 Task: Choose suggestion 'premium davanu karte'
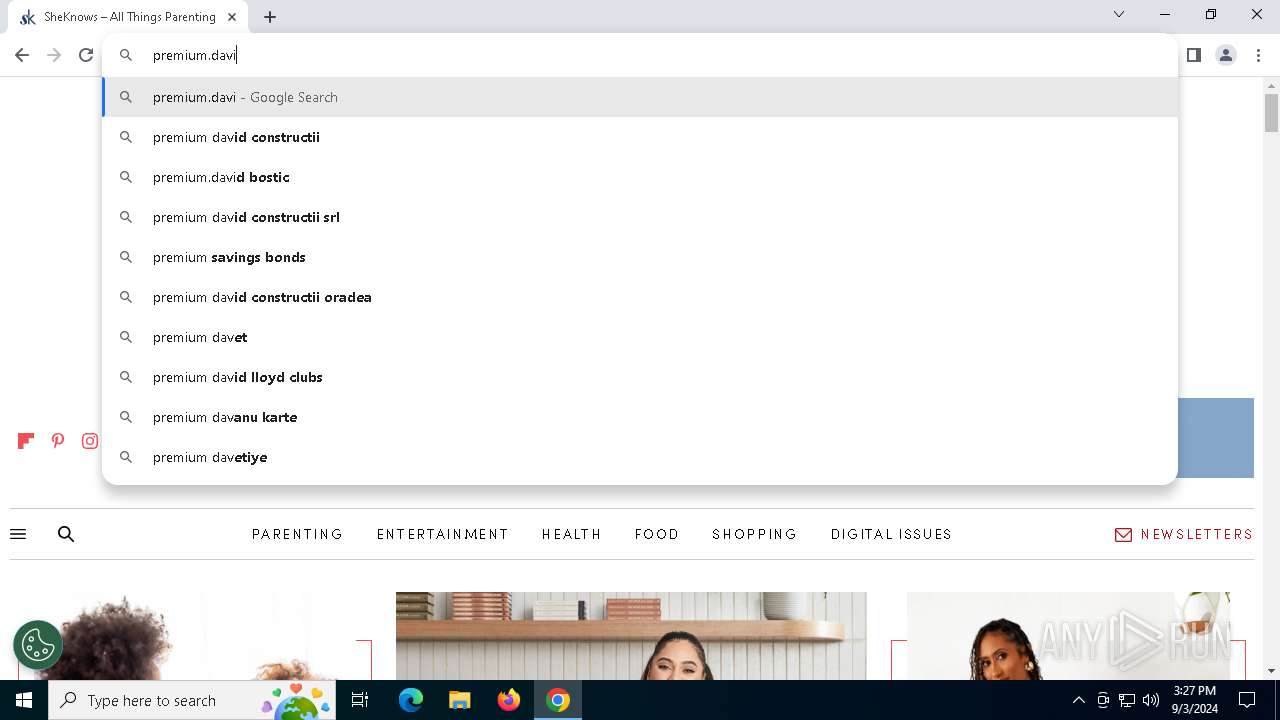tap(640, 417)
